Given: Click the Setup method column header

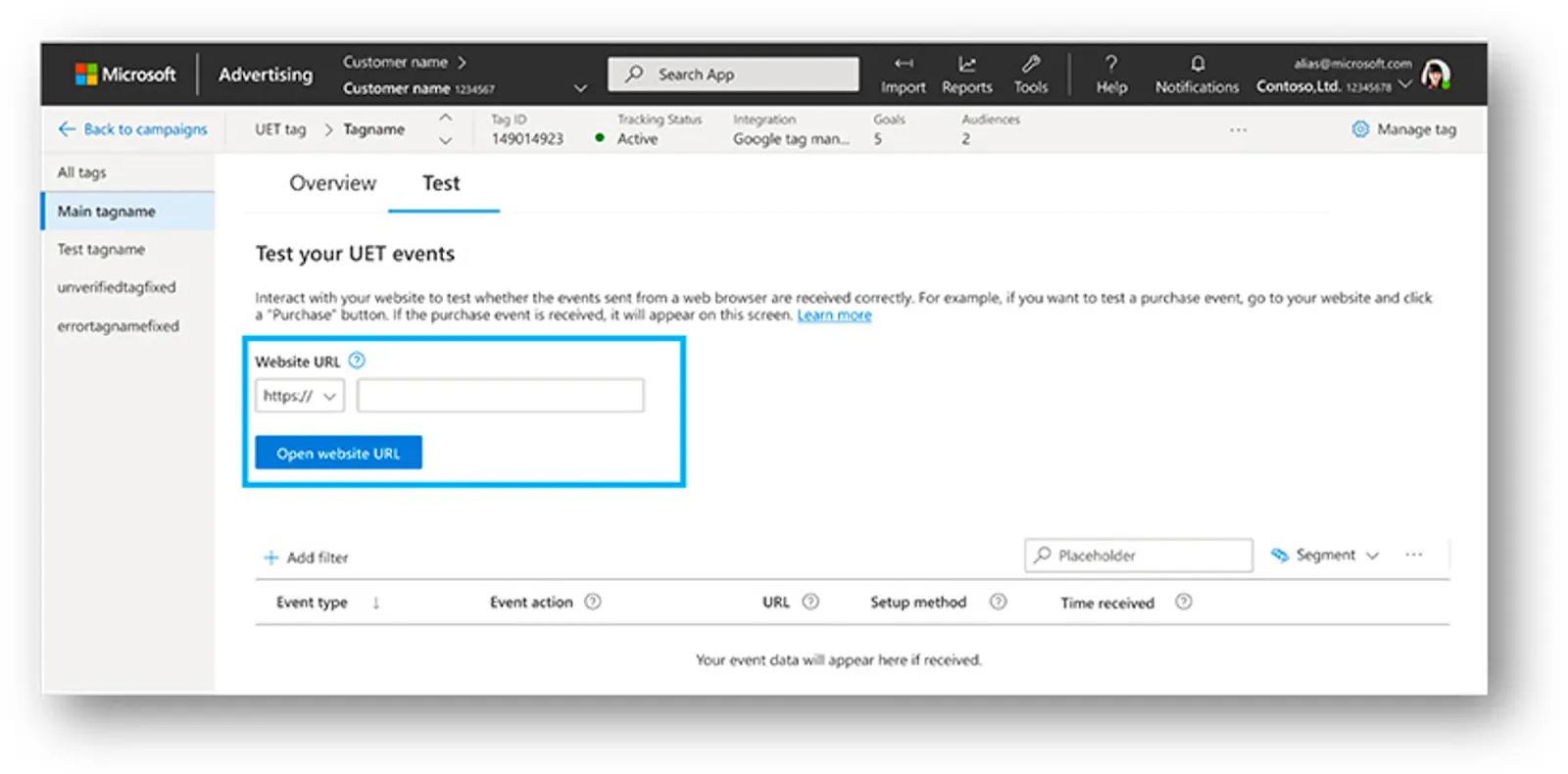Looking at the screenshot, I should [x=918, y=602].
